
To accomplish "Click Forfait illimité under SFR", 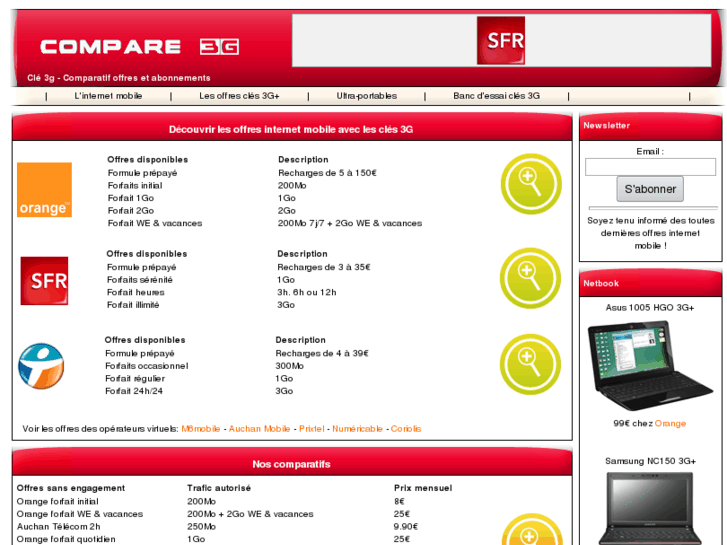I will click(x=133, y=305).
